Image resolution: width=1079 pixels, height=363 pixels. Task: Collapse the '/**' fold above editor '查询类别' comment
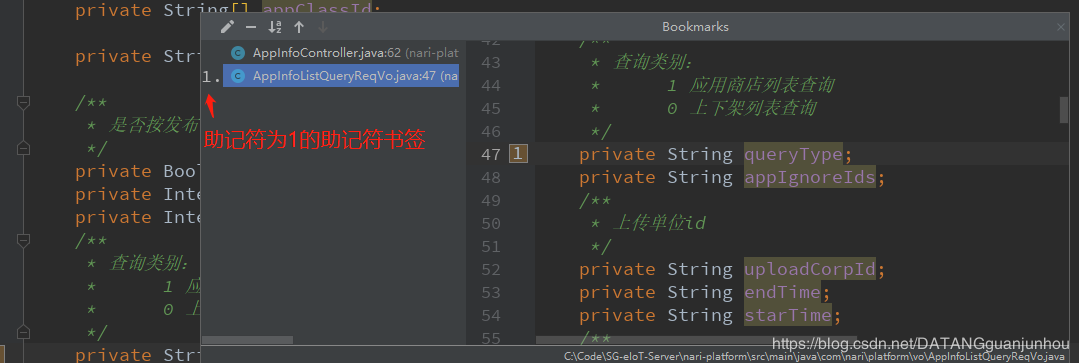pyautogui.click(x=23, y=240)
